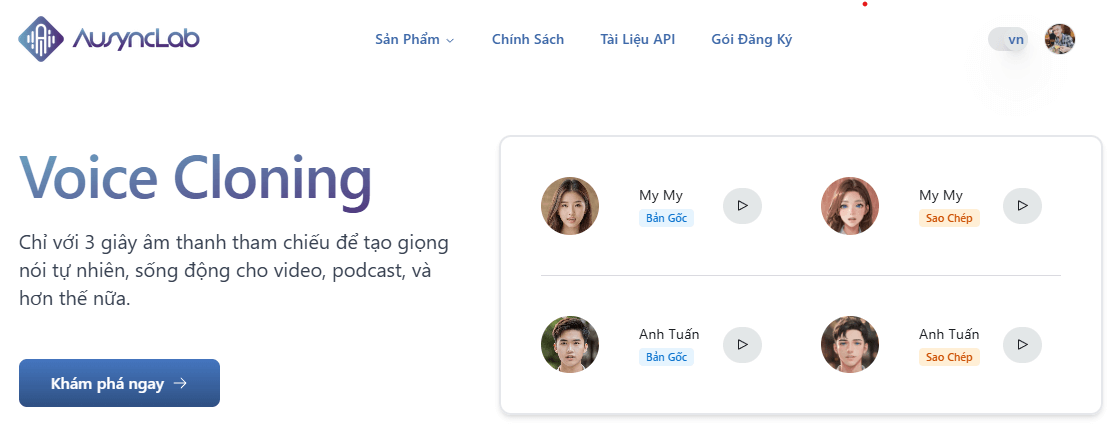Click the AusyncLab logo icon

point(40,39)
